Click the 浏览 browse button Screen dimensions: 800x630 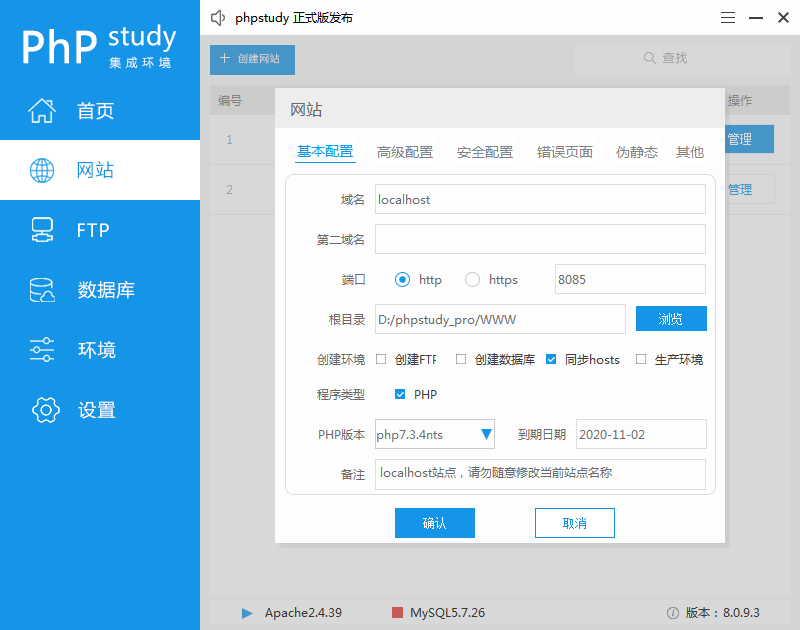(671, 319)
